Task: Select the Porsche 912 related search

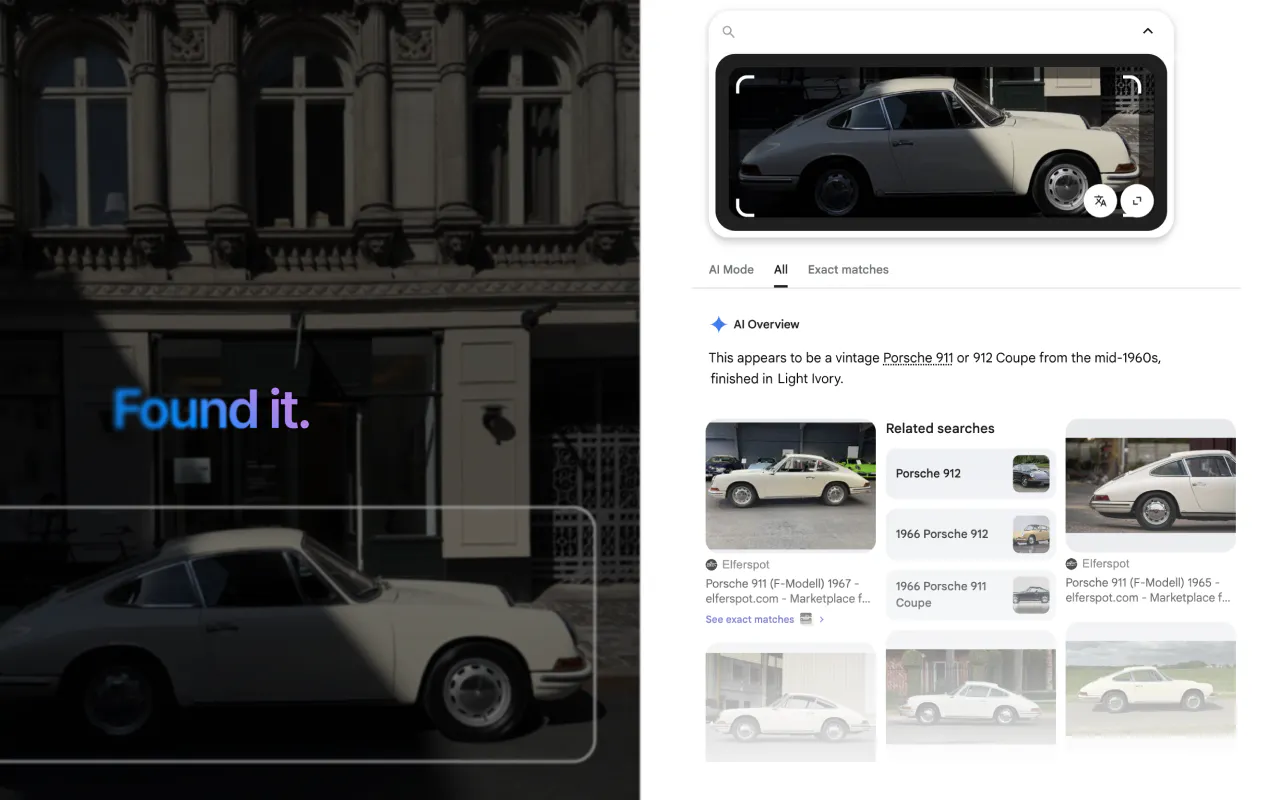Action: pyautogui.click(x=970, y=473)
